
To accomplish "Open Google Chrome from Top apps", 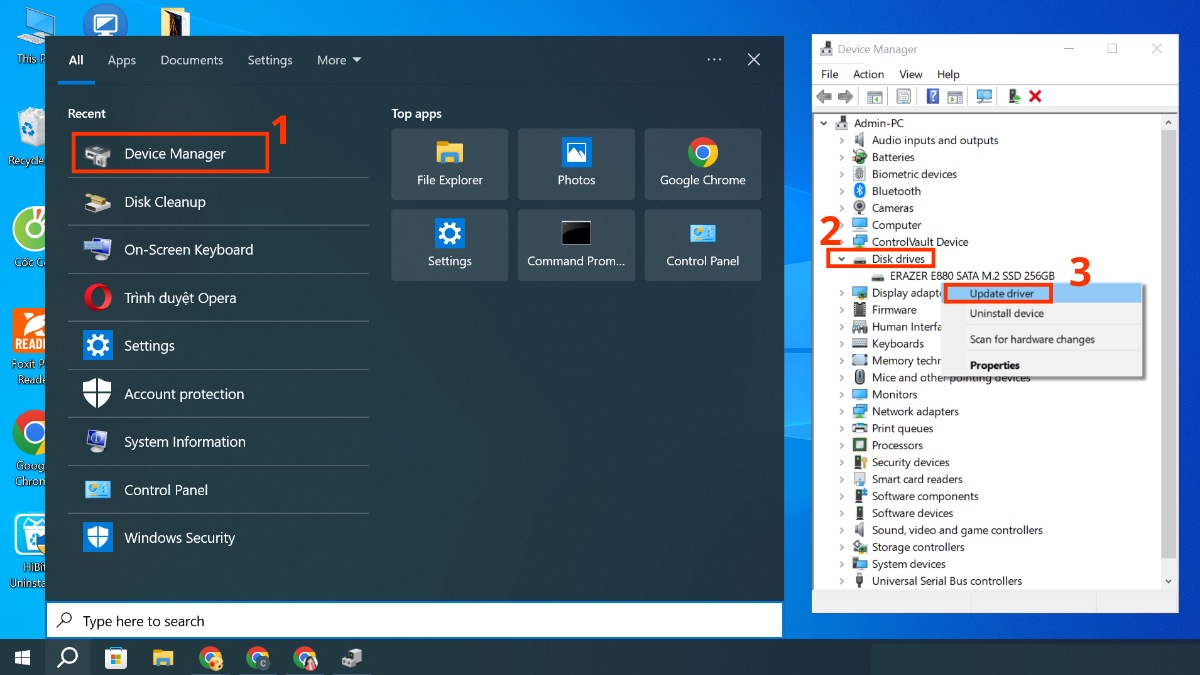I will pyautogui.click(x=702, y=164).
